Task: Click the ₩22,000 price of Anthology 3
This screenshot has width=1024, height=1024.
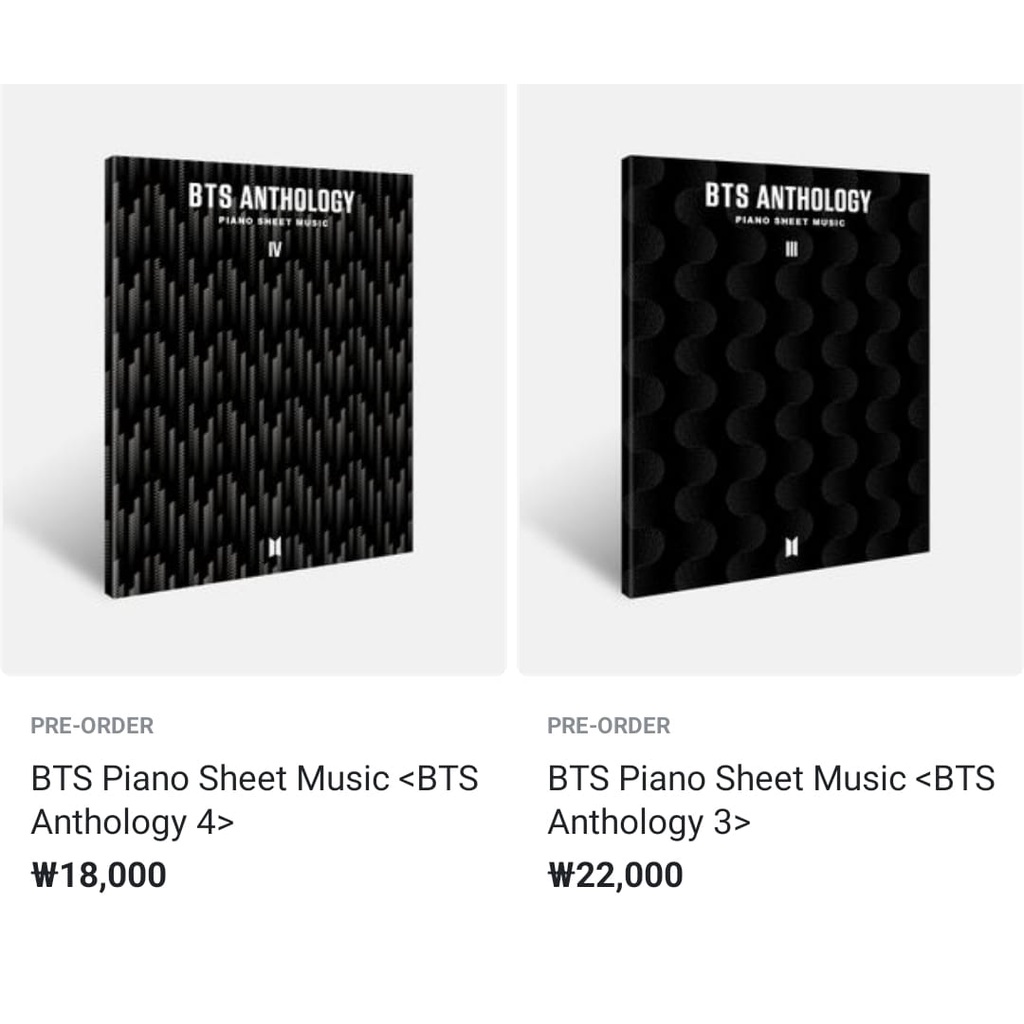Action: pos(614,874)
